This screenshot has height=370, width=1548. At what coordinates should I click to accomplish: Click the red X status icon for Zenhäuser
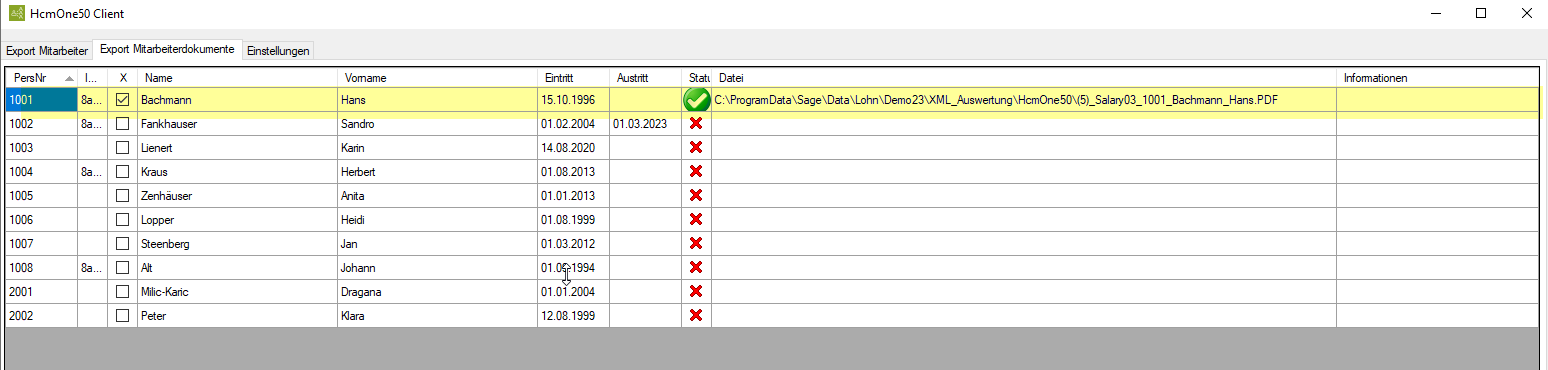696,195
